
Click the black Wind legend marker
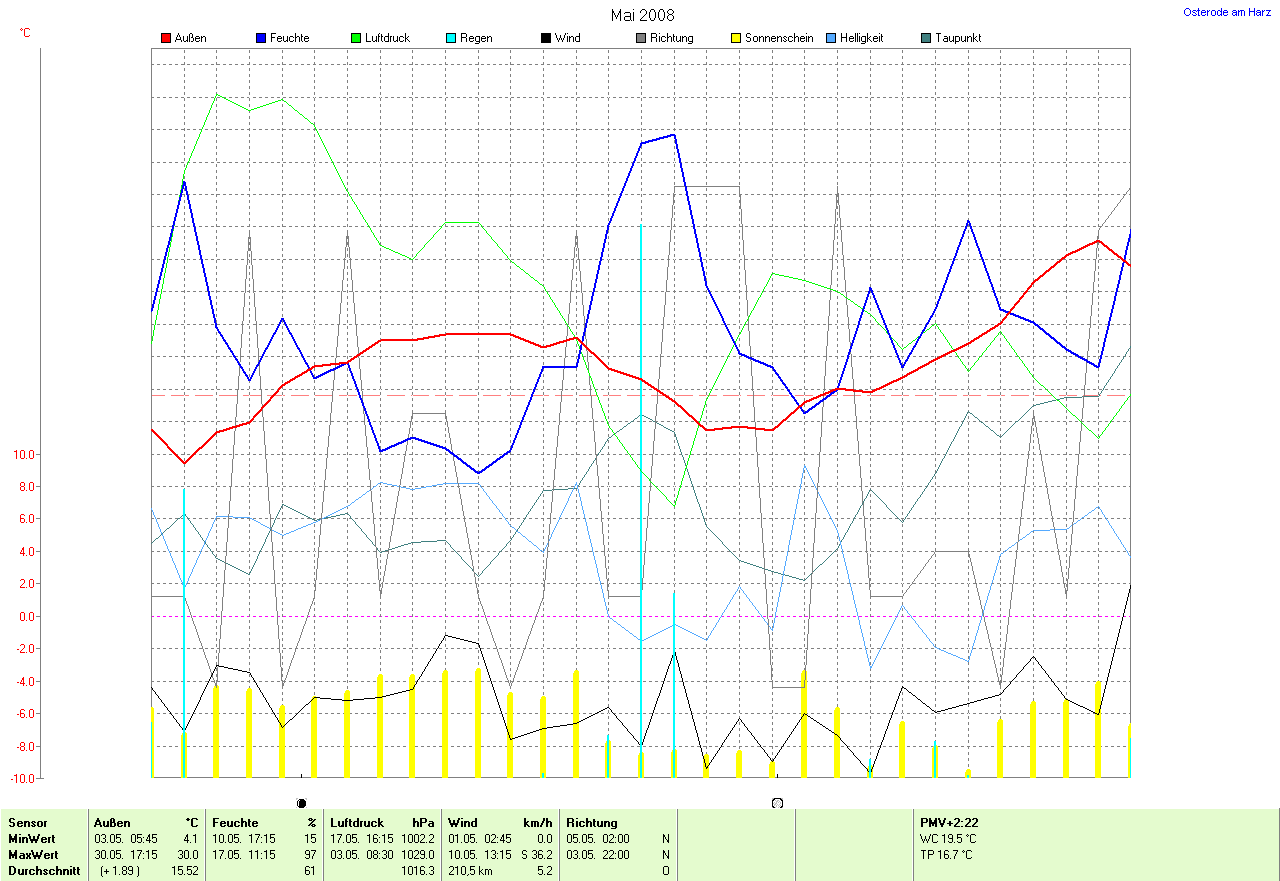coord(546,38)
